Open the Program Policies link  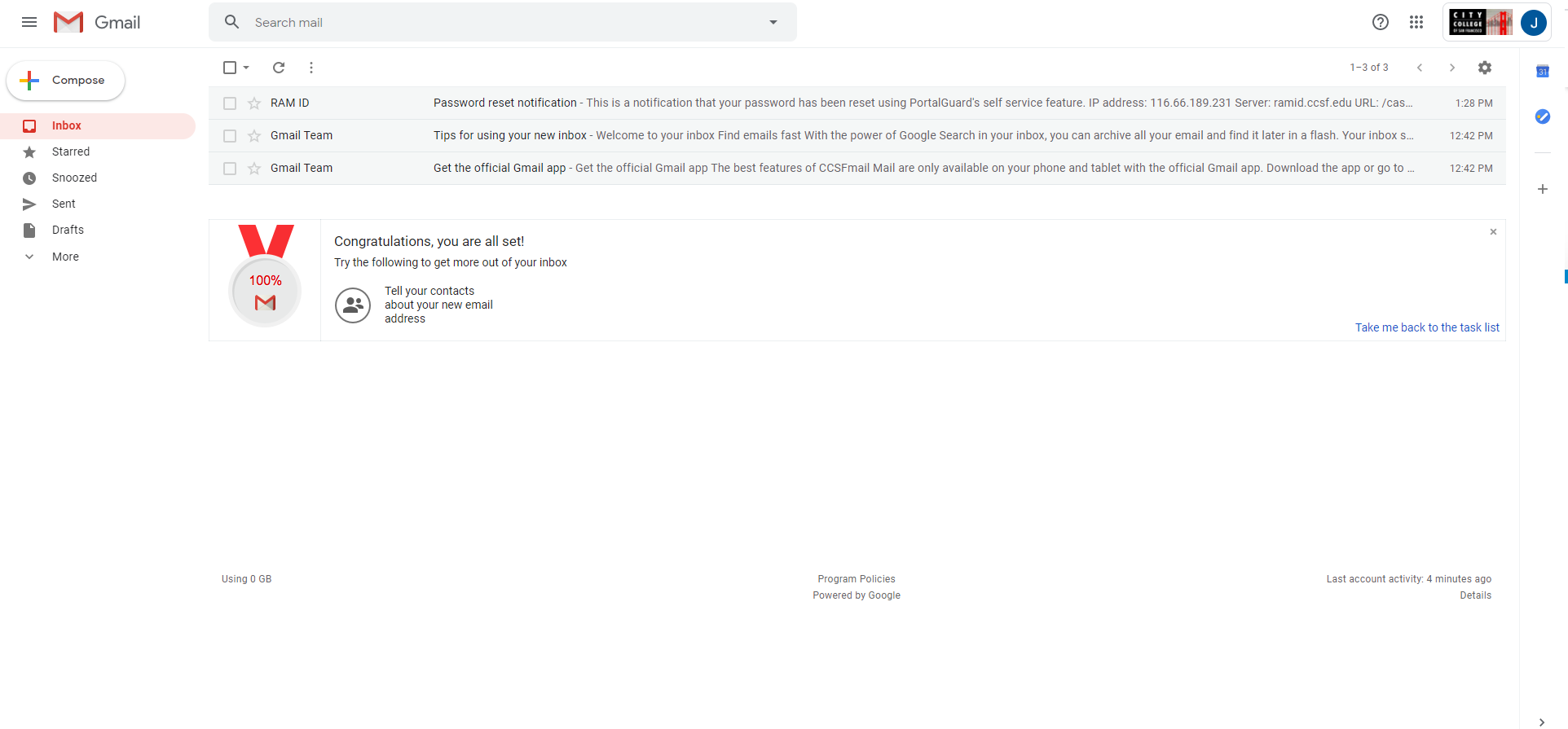[857, 579]
